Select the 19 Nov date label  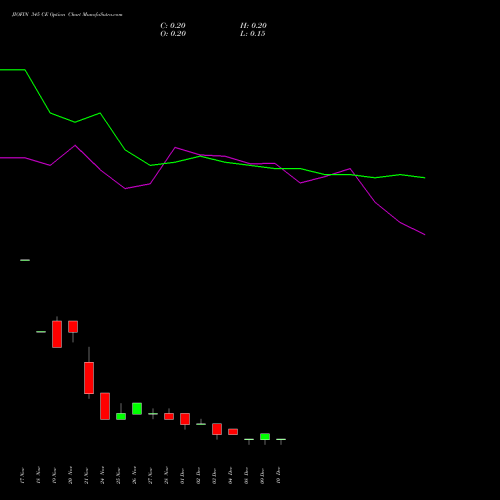[54, 475]
